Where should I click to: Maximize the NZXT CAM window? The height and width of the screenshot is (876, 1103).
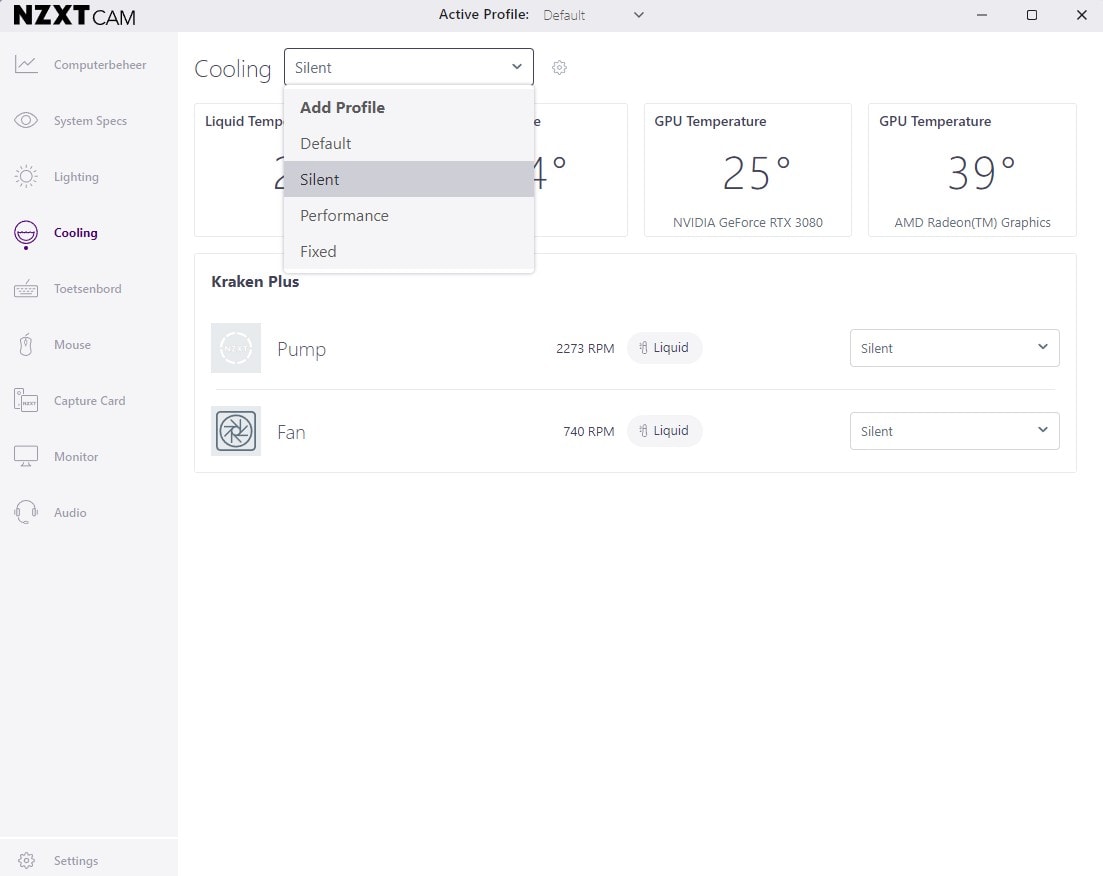1032,15
